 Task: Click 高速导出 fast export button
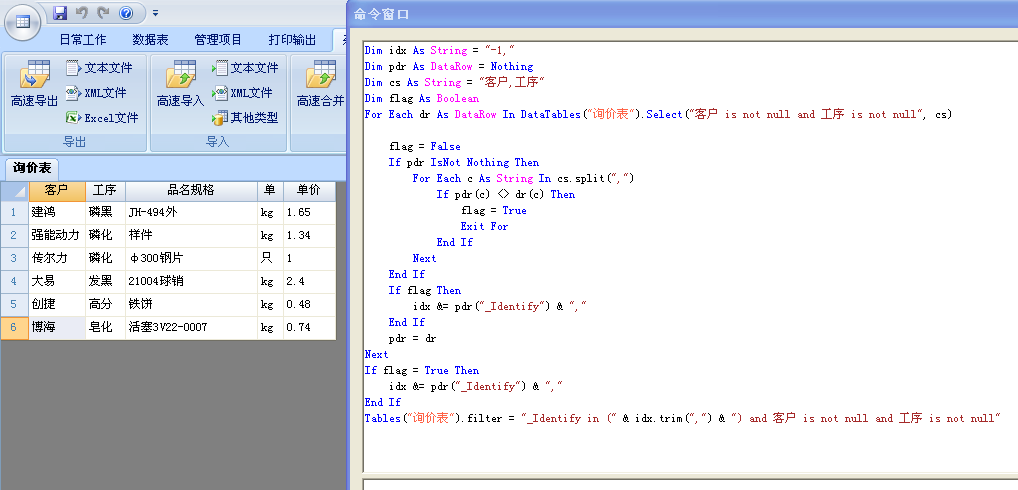[34, 85]
